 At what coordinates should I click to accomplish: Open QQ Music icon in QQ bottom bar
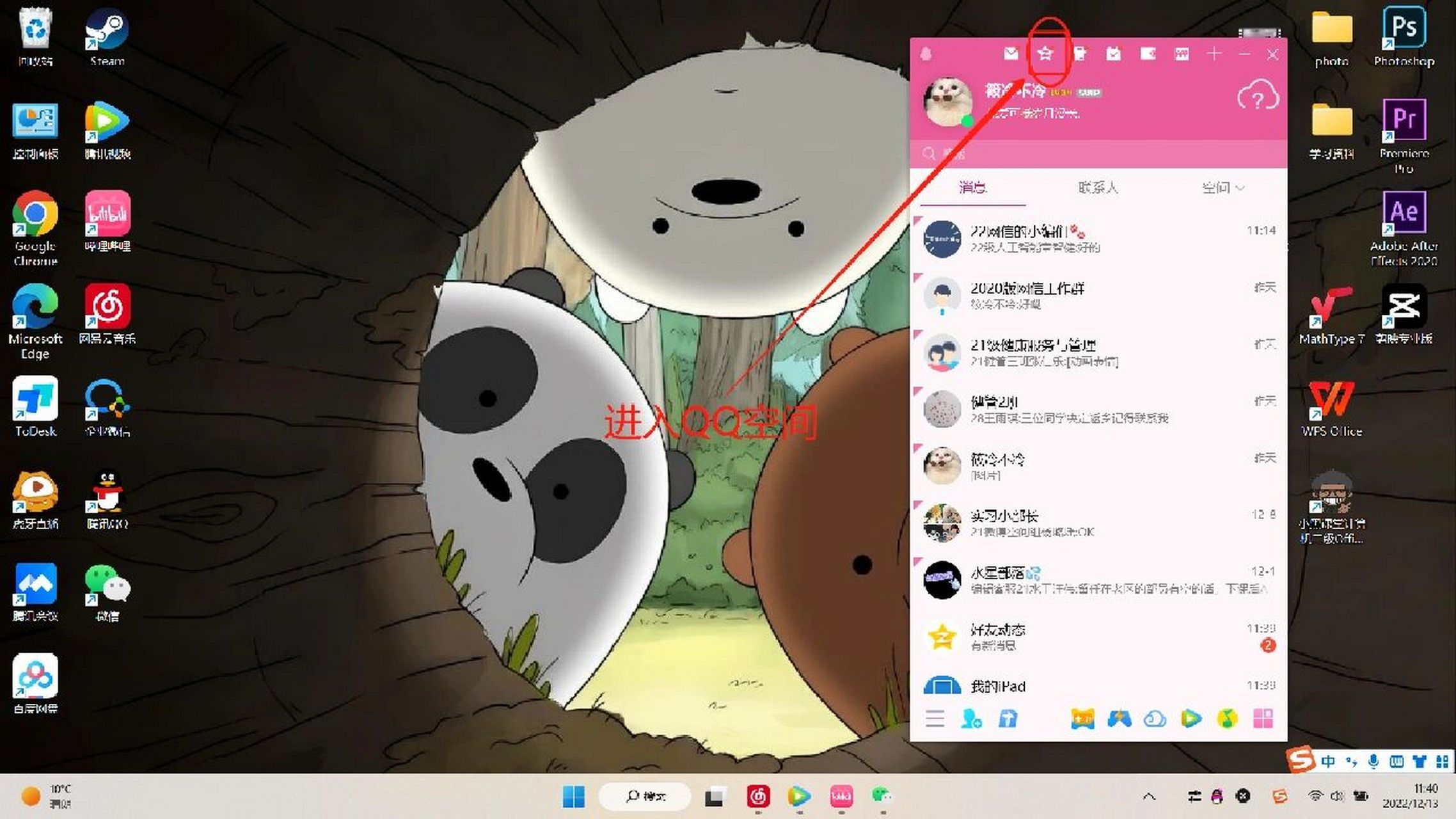1227,719
